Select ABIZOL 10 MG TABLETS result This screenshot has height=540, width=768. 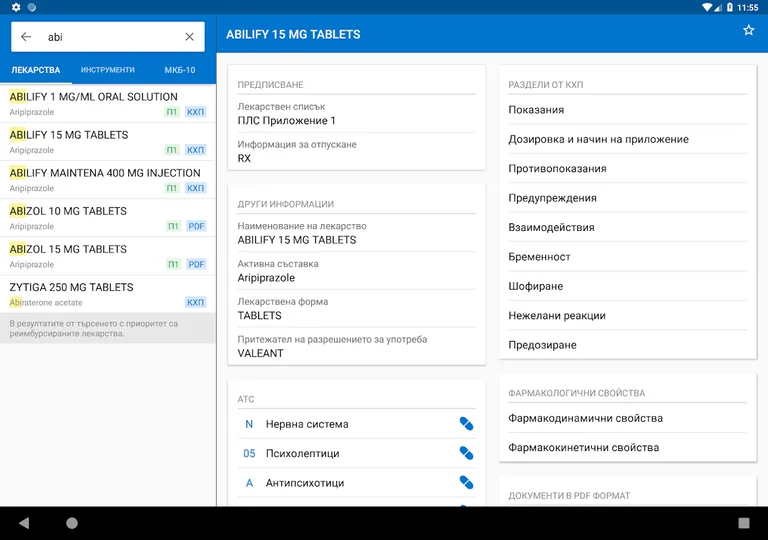tap(108, 218)
